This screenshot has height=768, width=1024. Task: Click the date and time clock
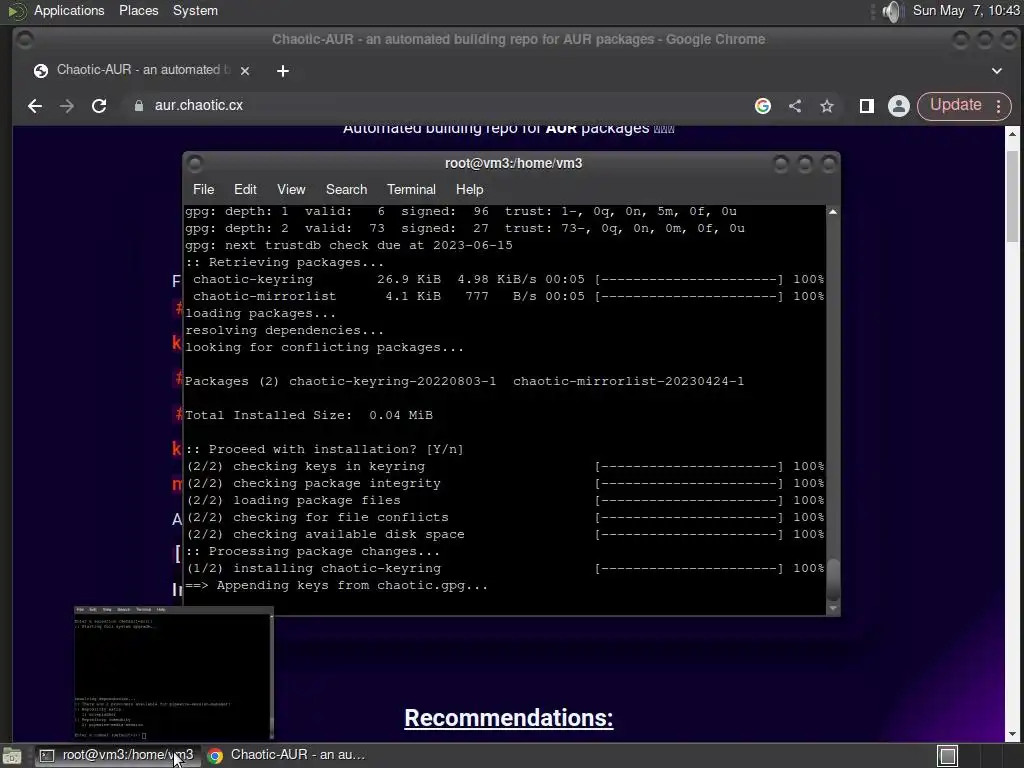966,10
